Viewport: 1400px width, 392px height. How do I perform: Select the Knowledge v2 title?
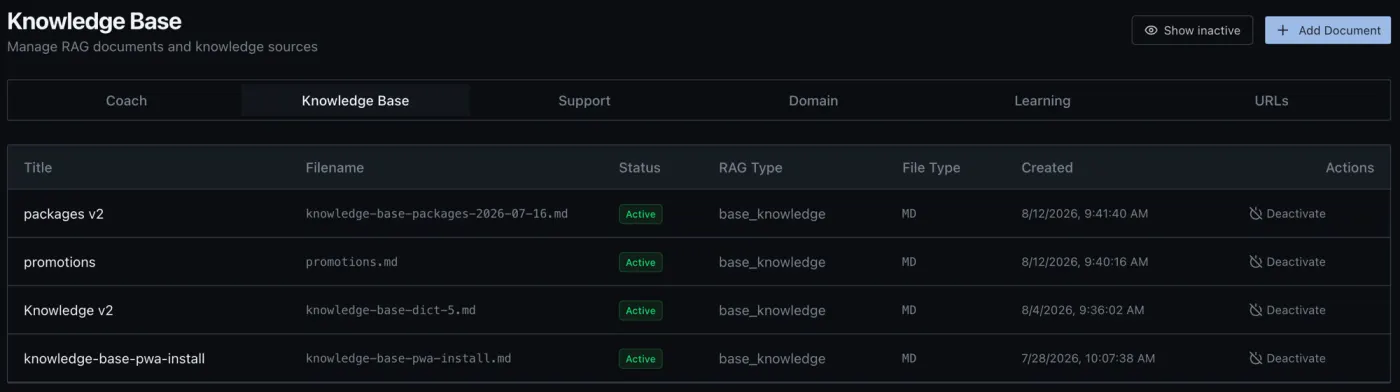(68, 310)
